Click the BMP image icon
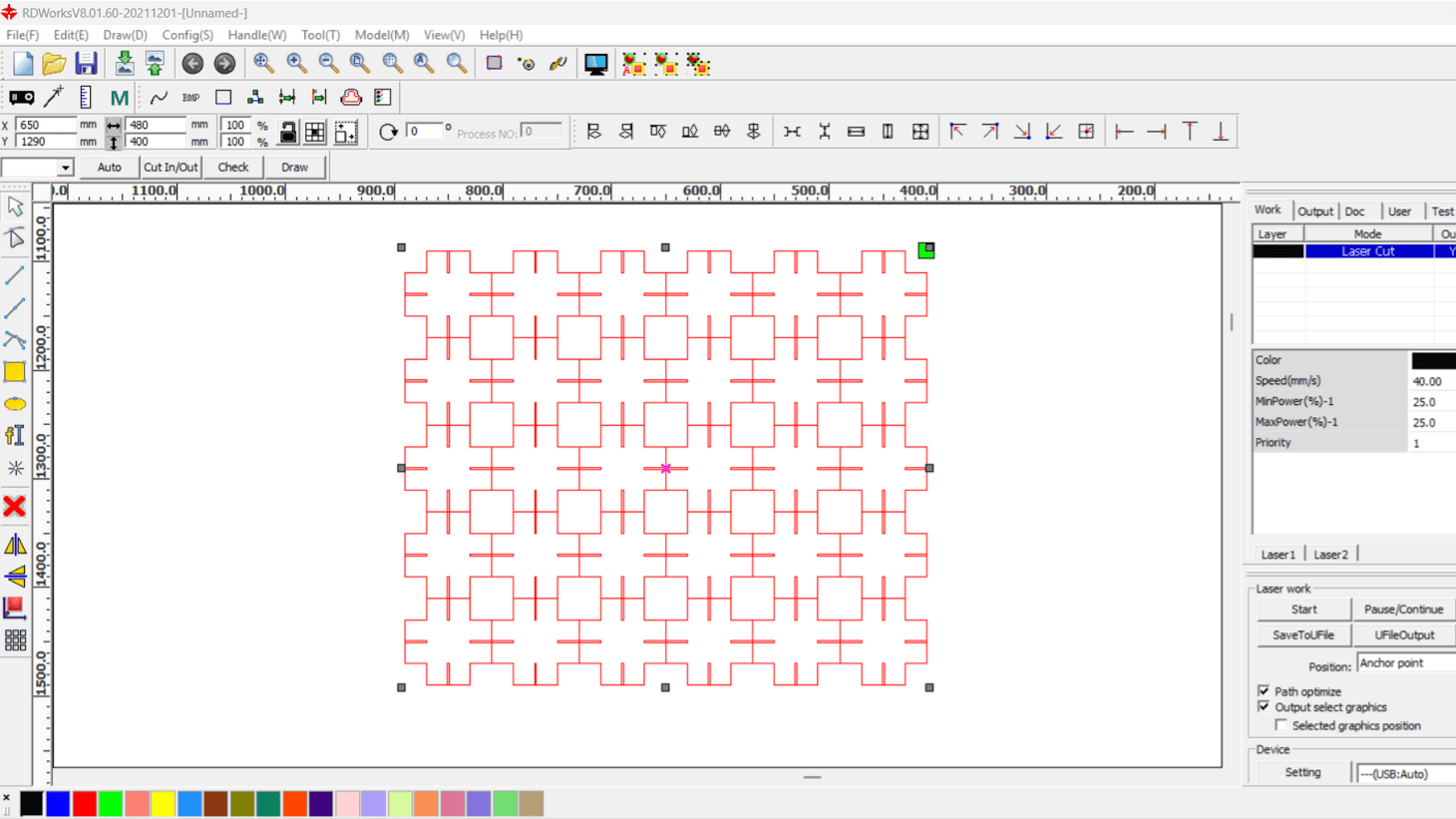This screenshot has width=1456, height=819. pyautogui.click(x=190, y=98)
